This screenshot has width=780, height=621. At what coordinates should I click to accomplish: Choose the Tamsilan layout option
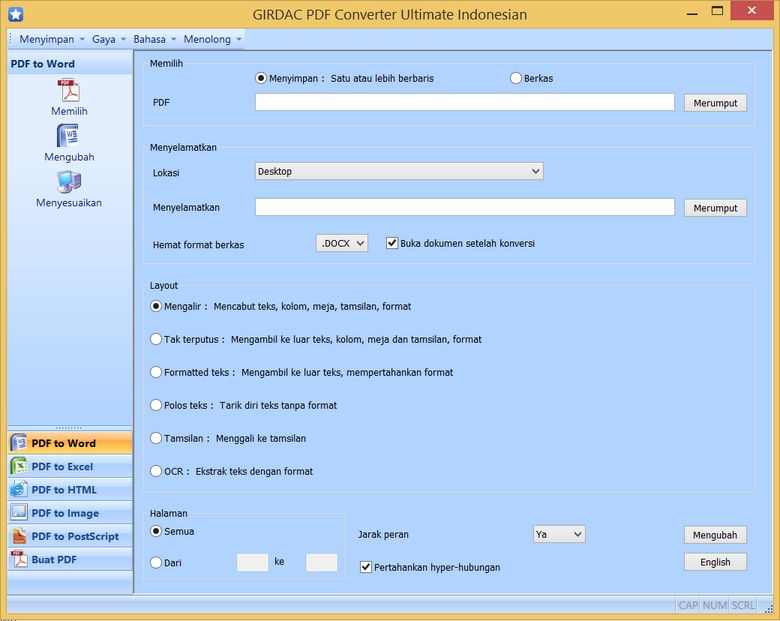156,438
